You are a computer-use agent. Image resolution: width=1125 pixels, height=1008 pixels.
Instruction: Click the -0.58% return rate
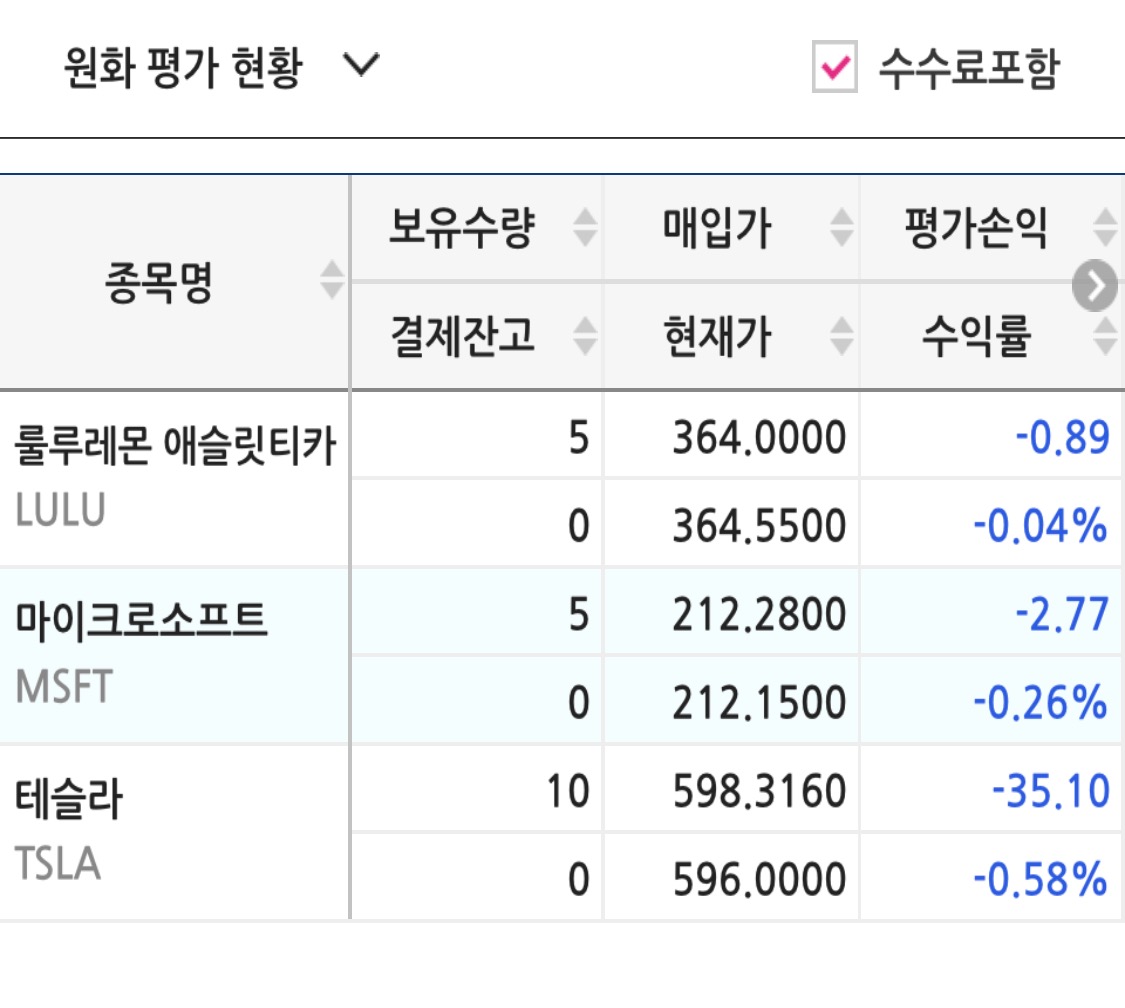pyautogui.click(x=1040, y=880)
